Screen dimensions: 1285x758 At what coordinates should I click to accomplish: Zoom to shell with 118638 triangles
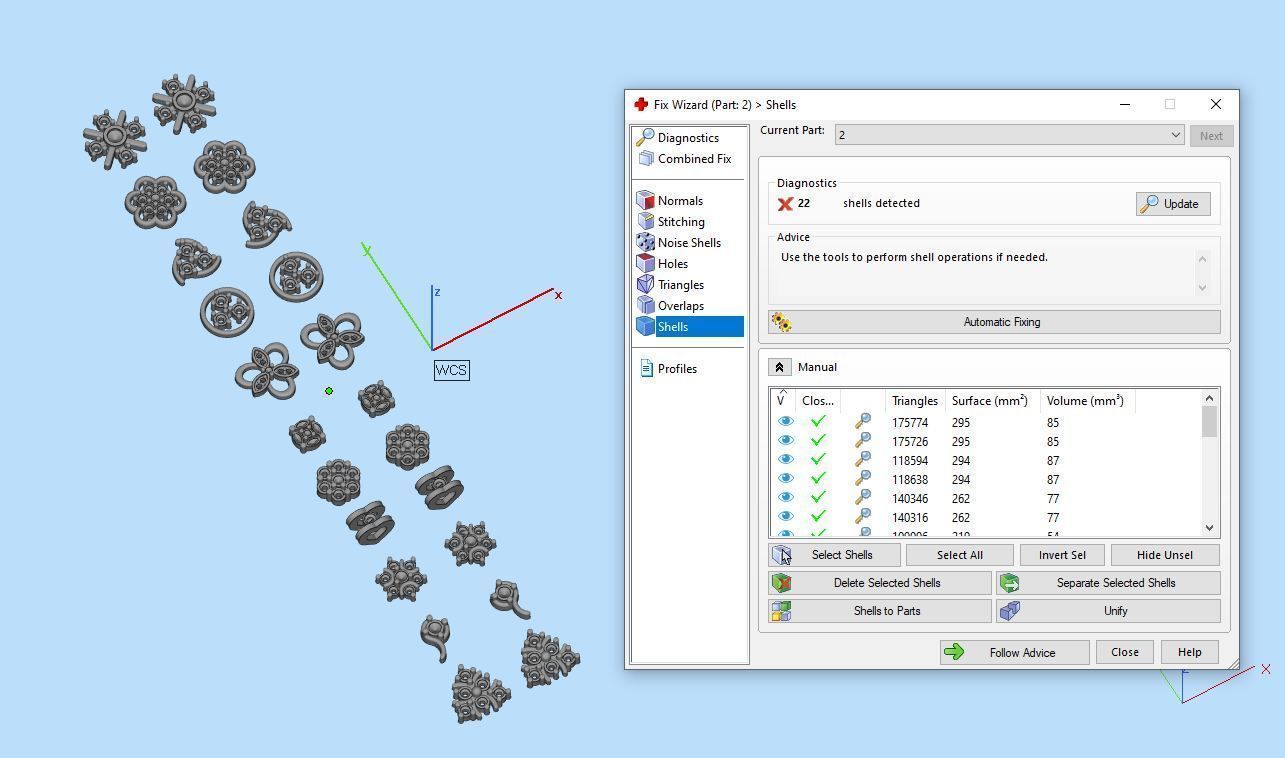862,479
